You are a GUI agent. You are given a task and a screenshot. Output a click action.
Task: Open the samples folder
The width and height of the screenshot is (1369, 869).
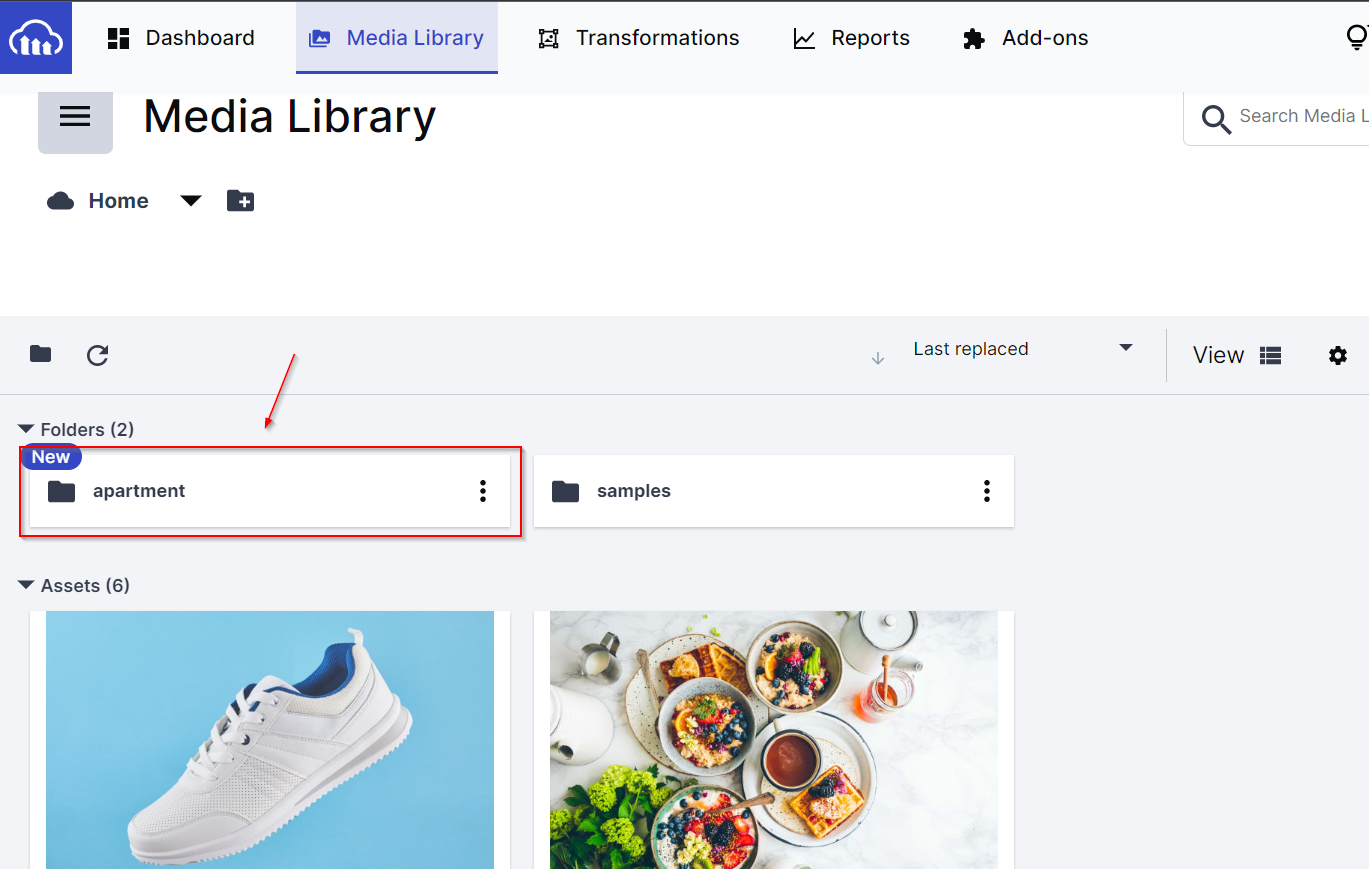pyautogui.click(x=774, y=491)
